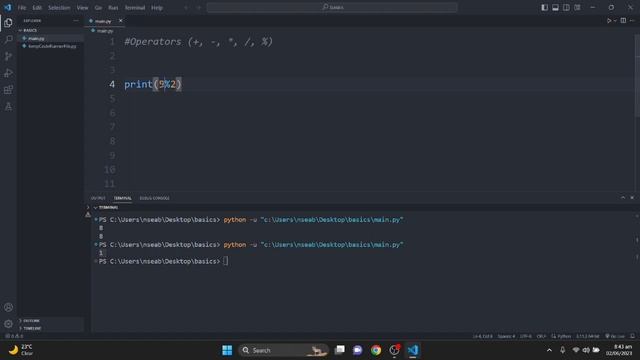This screenshot has width=640, height=360.
Task: Open the Help menu
Action: 157,7
